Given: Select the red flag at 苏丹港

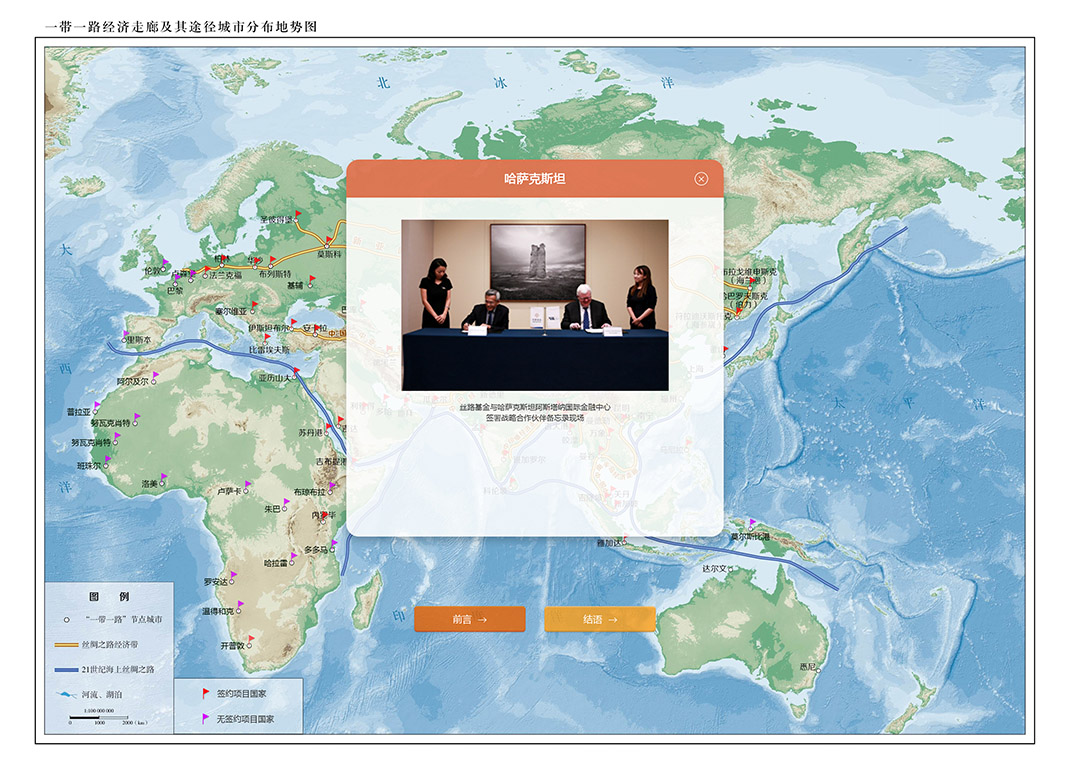Looking at the screenshot, I should pyautogui.click(x=329, y=427).
